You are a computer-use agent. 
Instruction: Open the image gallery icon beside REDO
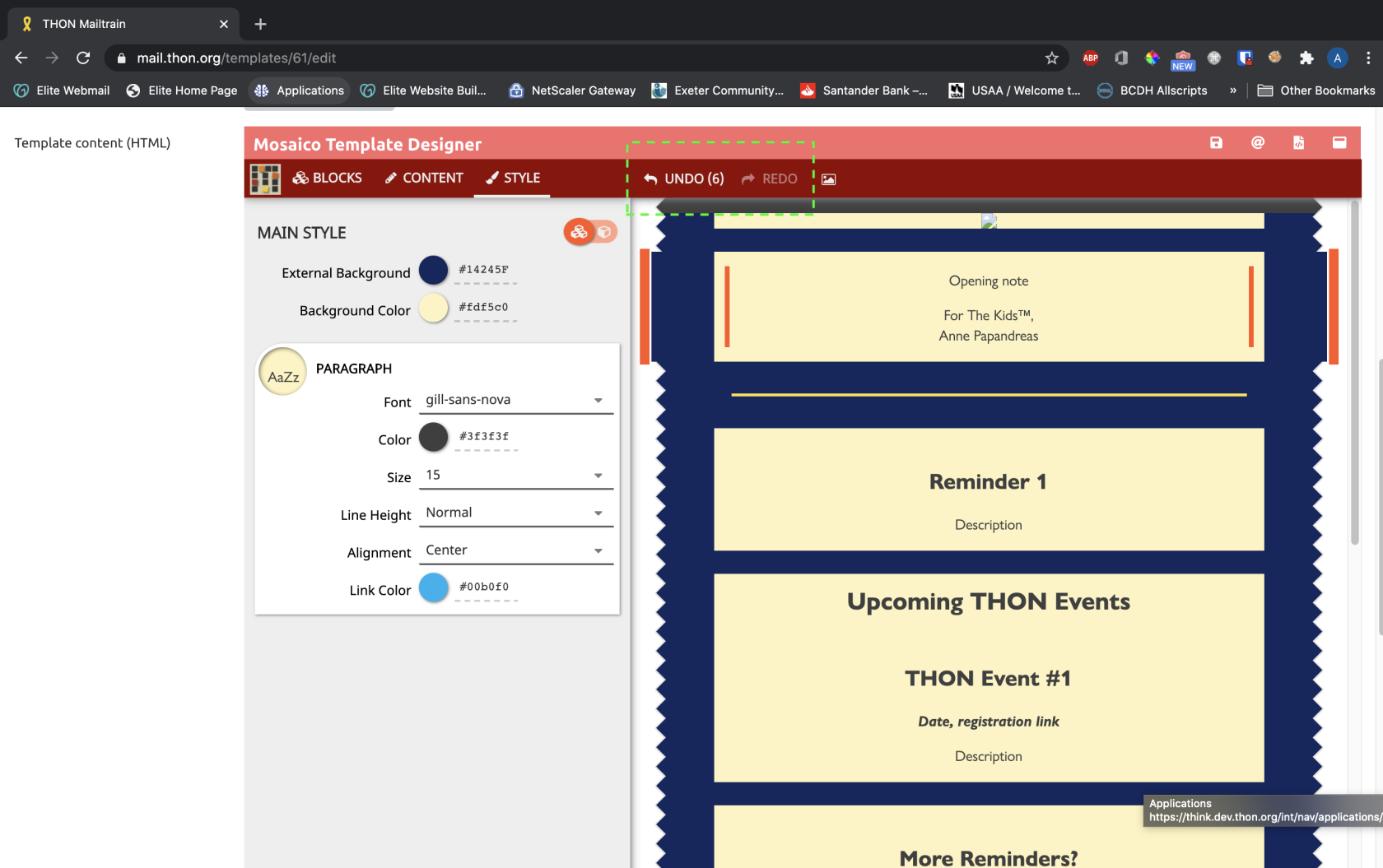click(829, 179)
